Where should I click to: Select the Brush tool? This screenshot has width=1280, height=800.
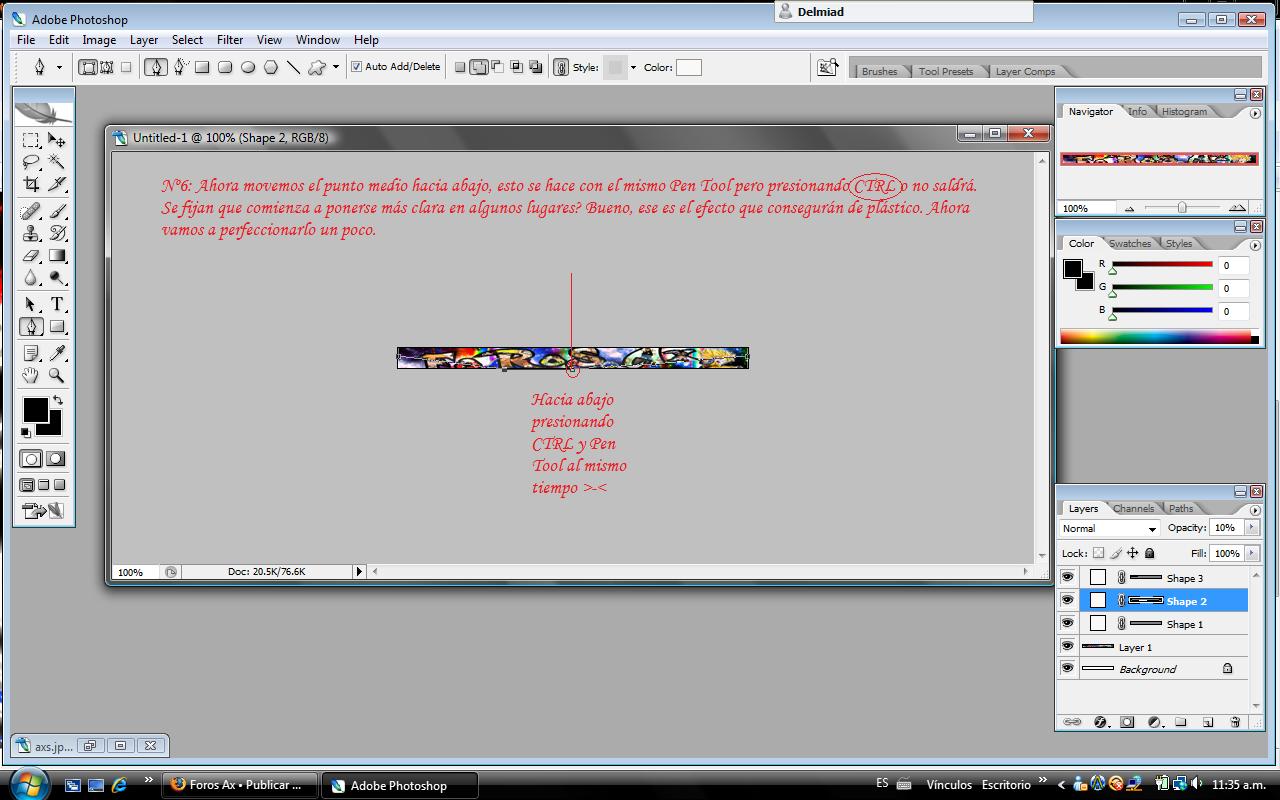click(57, 211)
